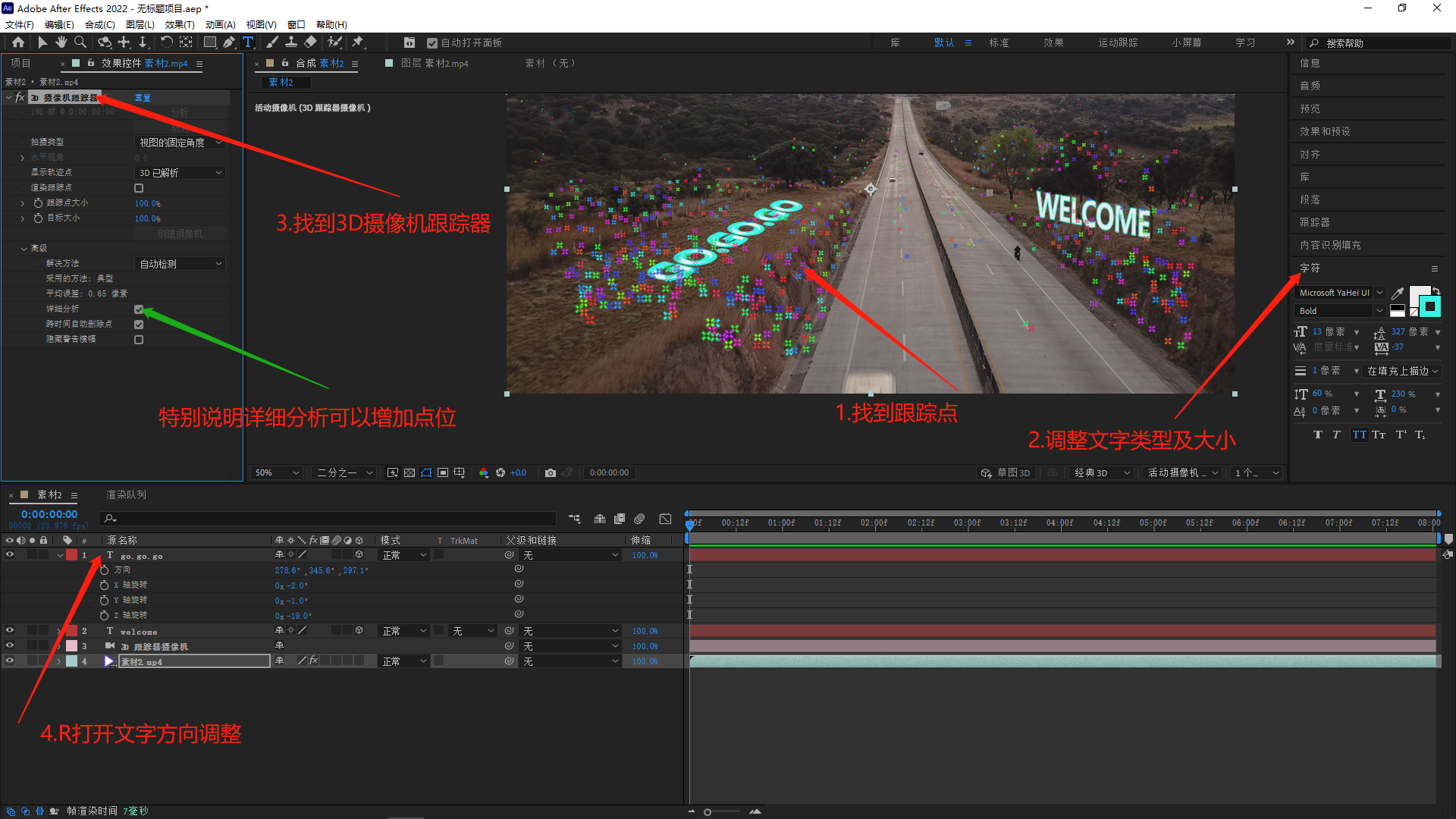This screenshot has height=819, width=1456.
Task: Switch to the 渲染队列 tab
Action: 126,494
